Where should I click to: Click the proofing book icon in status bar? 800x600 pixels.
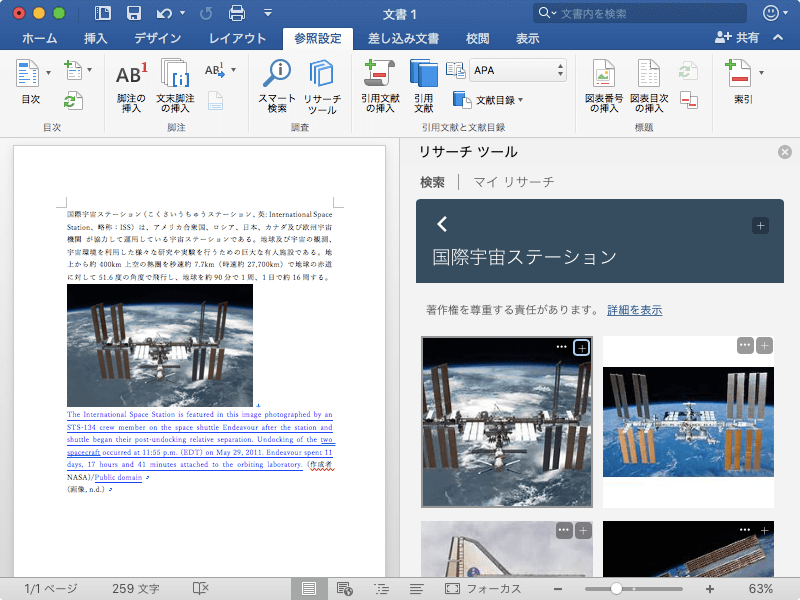[x=201, y=588]
